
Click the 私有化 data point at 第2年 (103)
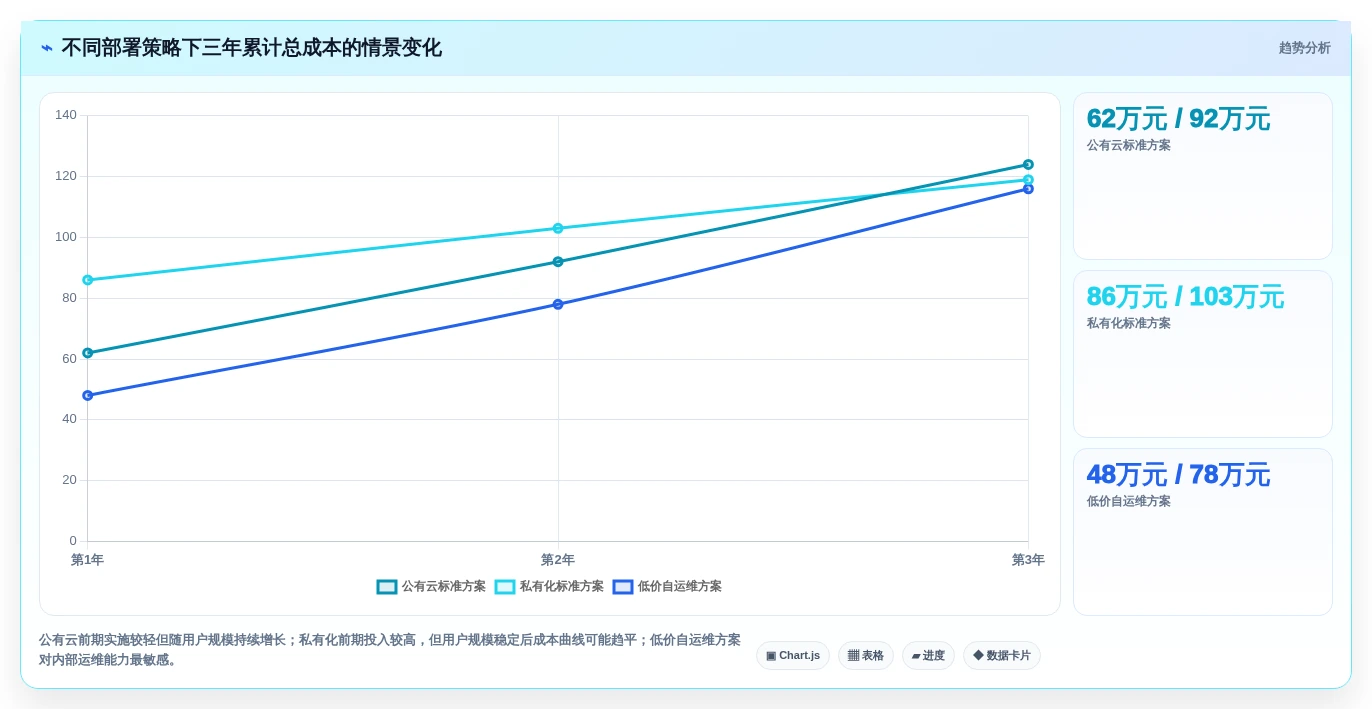click(x=558, y=228)
